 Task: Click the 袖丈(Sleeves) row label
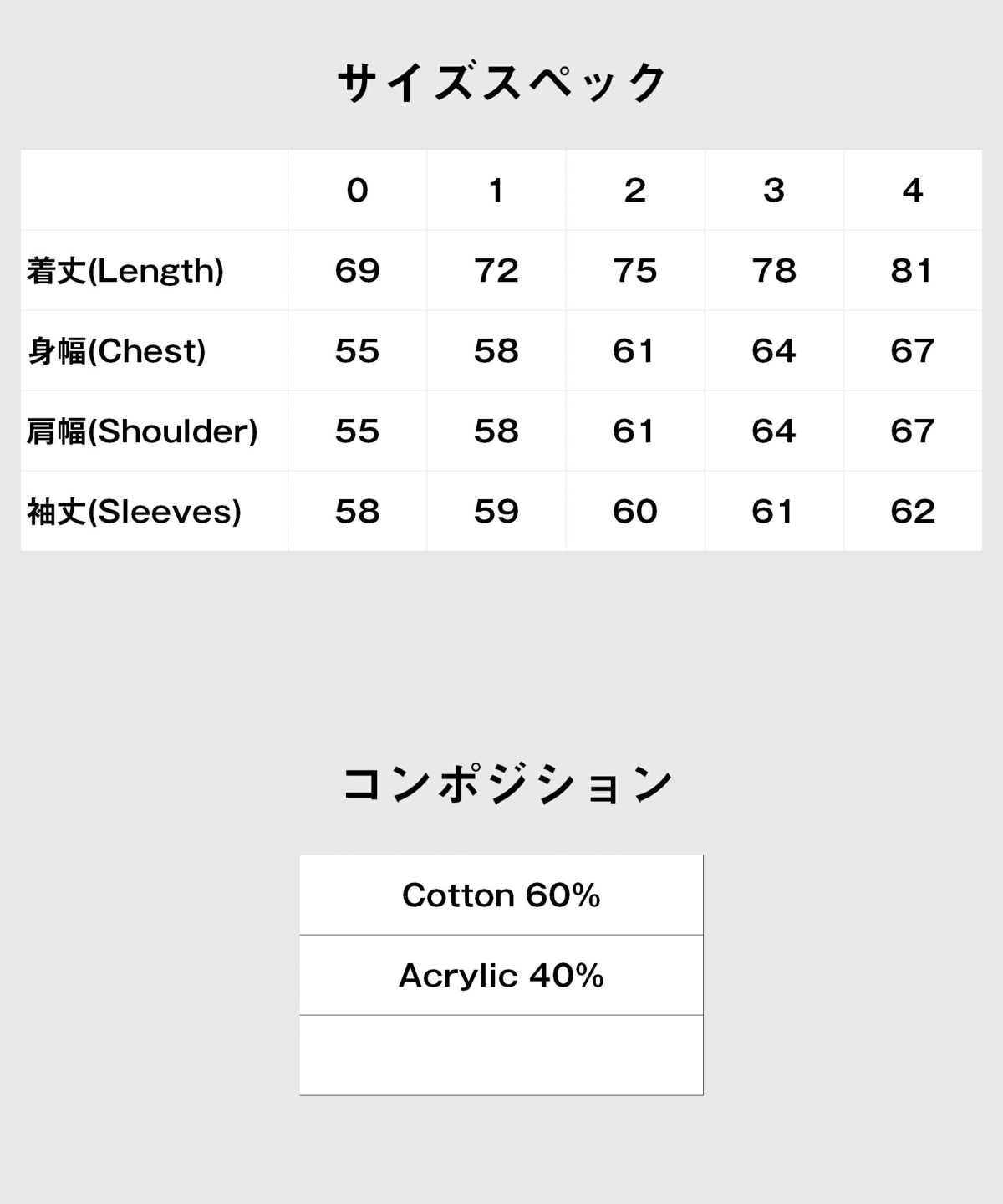(134, 512)
